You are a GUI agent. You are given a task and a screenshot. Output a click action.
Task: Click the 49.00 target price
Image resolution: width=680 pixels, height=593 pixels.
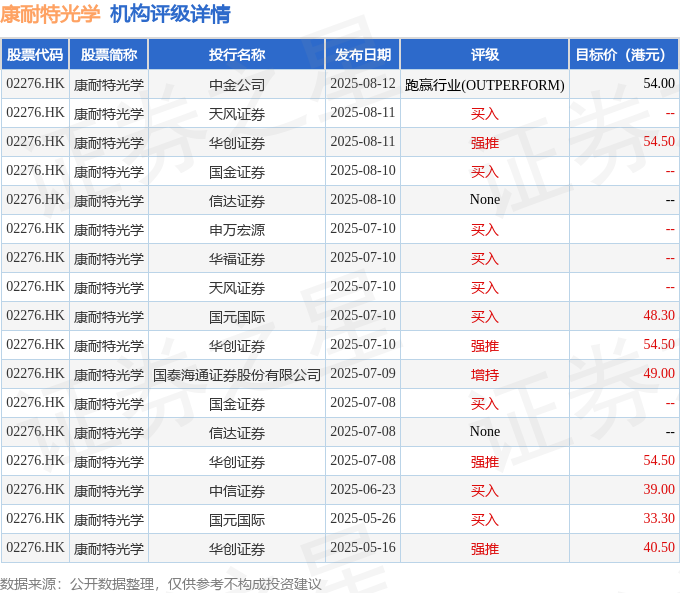(x=659, y=373)
